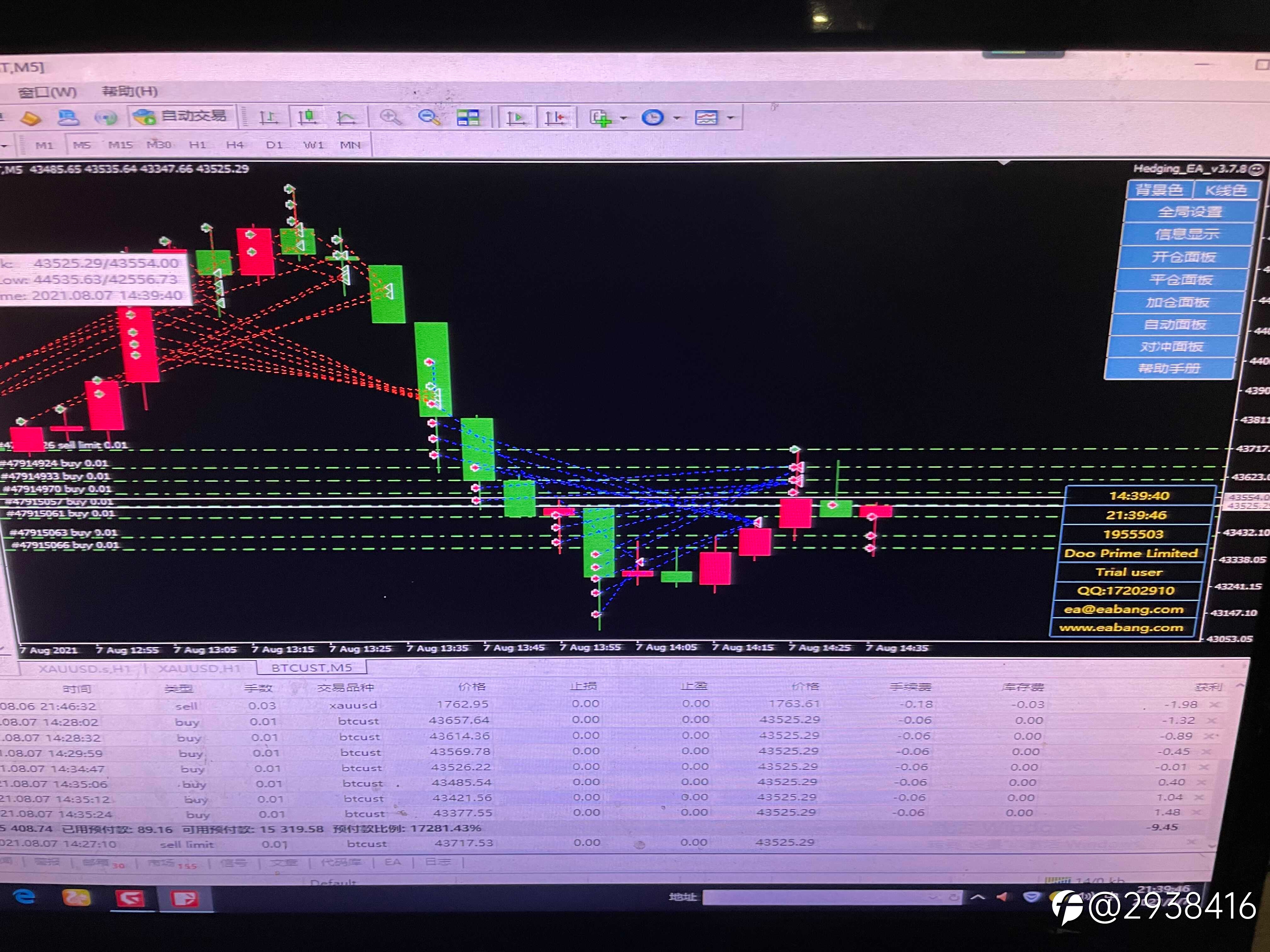Open the indicators list dropdown arrow

(x=624, y=118)
